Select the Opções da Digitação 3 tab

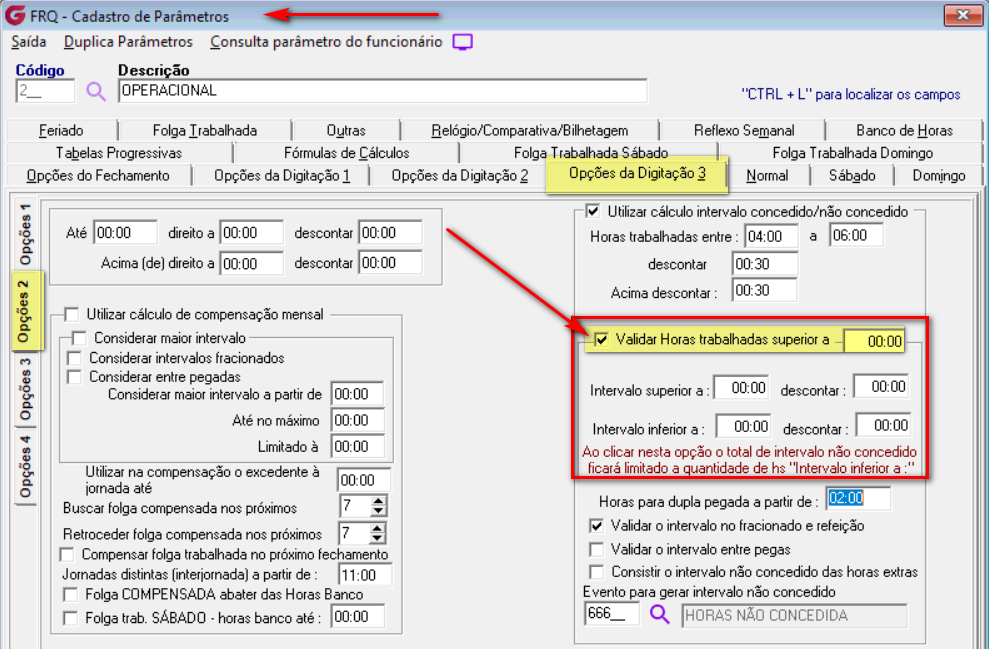[x=637, y=173]
